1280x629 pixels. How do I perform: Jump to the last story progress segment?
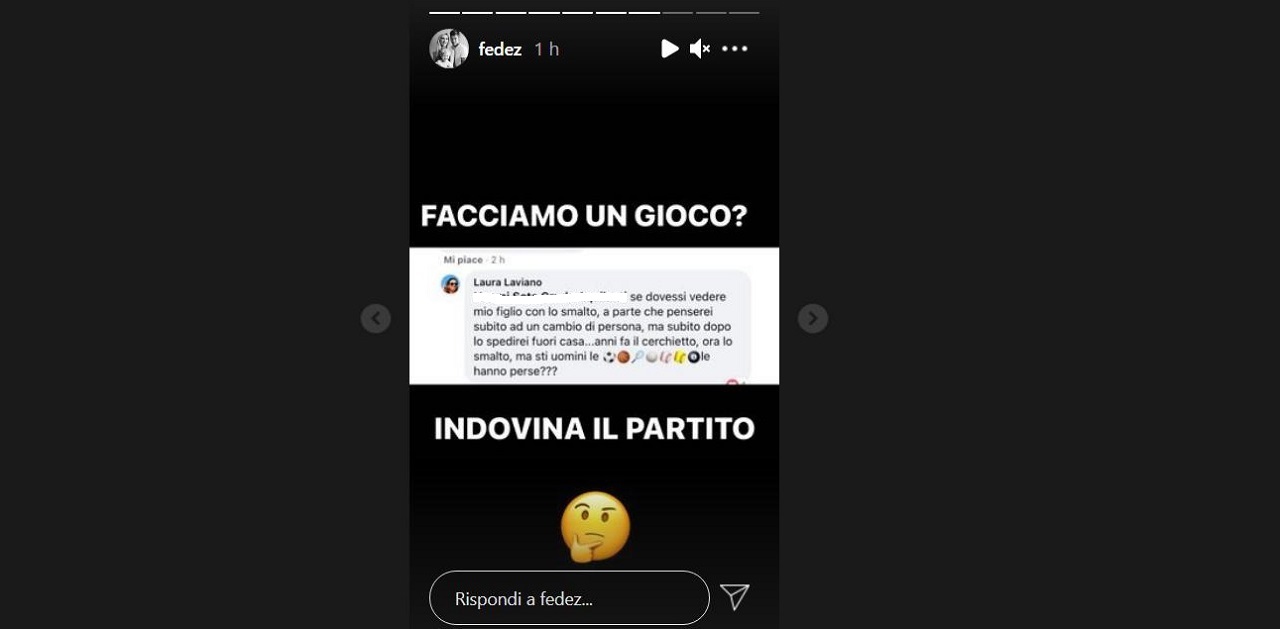pos(744,12)
